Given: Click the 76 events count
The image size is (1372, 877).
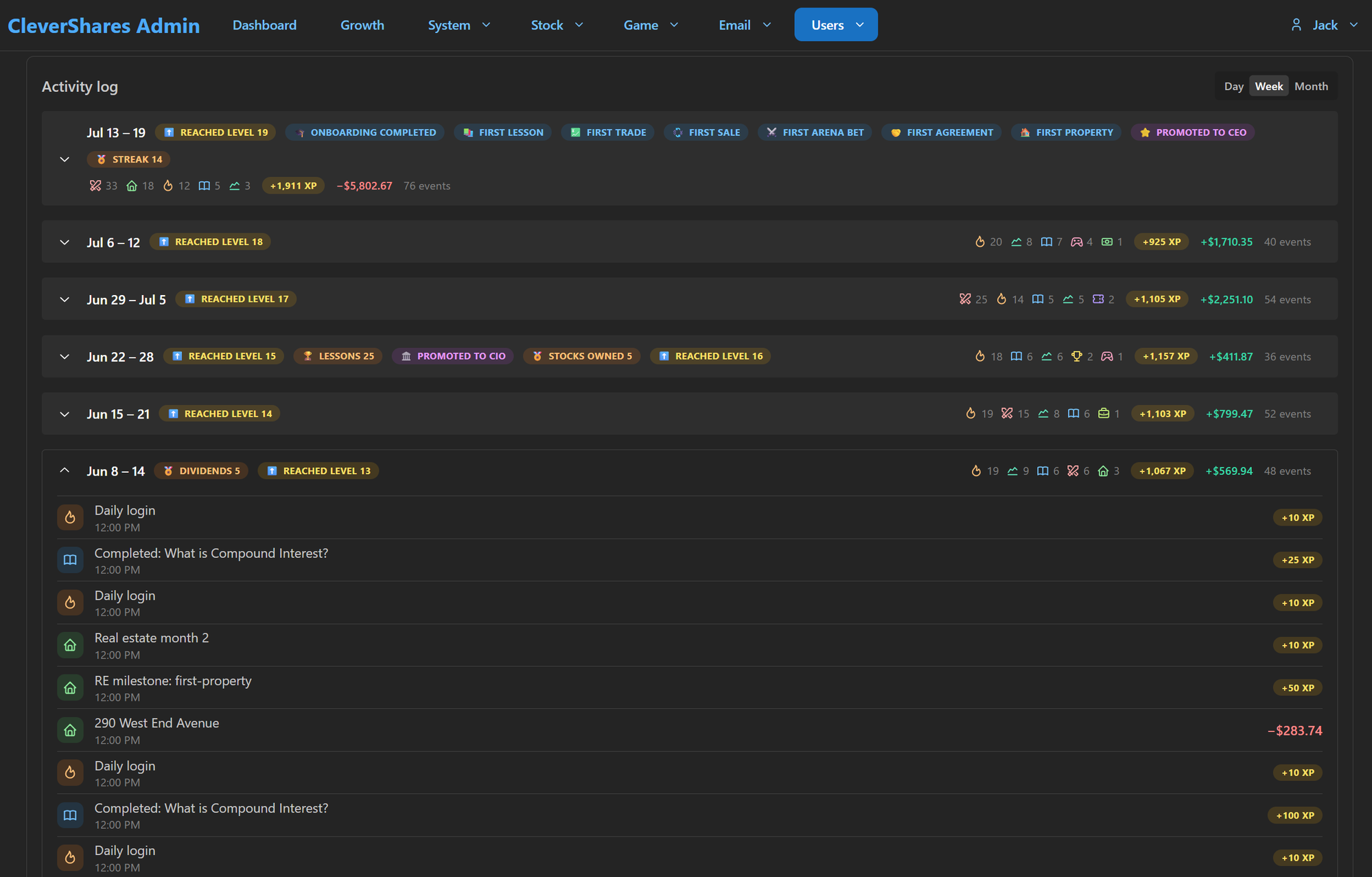Looking at the screenshot, I should [427, 186].
